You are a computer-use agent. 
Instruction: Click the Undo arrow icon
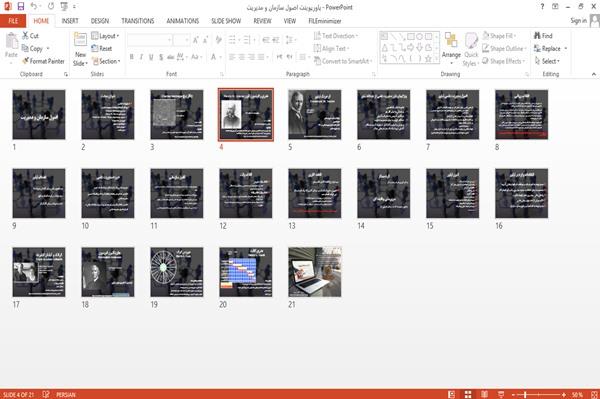(34, 7)
